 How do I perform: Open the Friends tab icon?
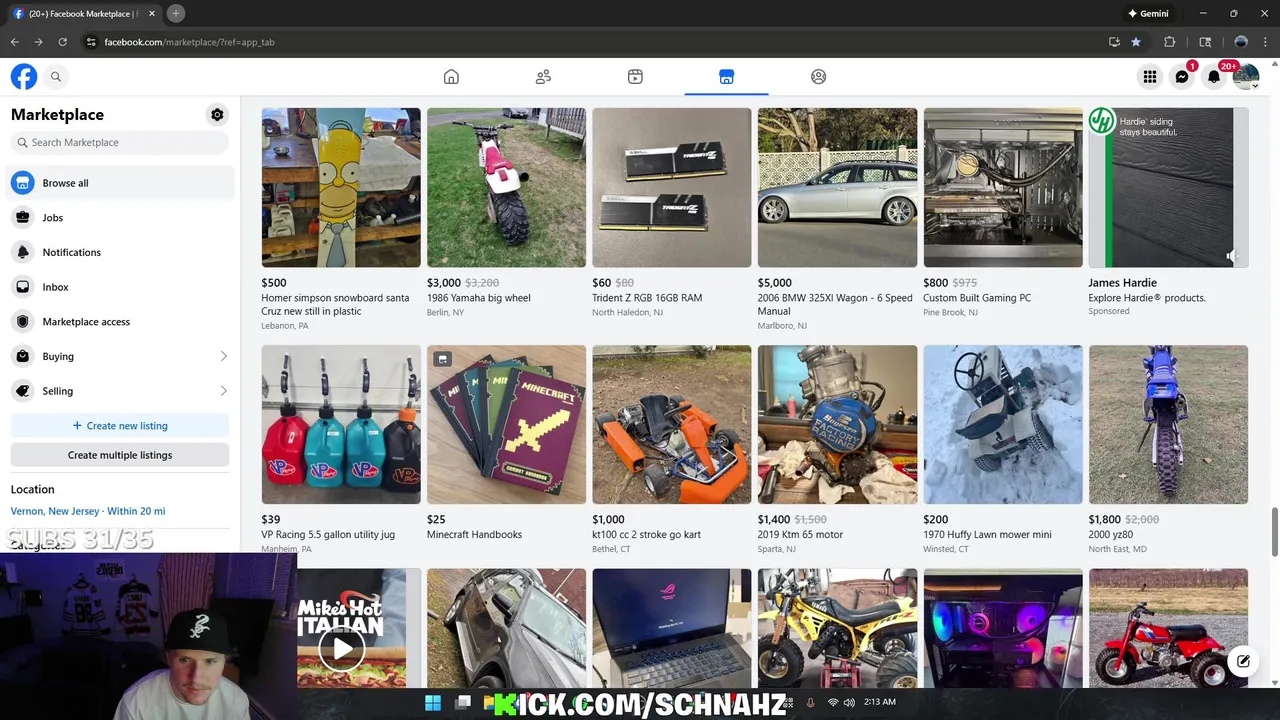[543, 76]
